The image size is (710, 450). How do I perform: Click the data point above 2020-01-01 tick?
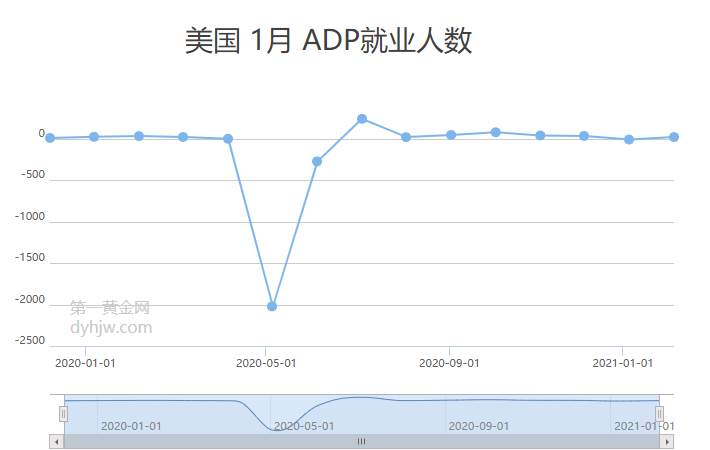(x=94, y=137)
